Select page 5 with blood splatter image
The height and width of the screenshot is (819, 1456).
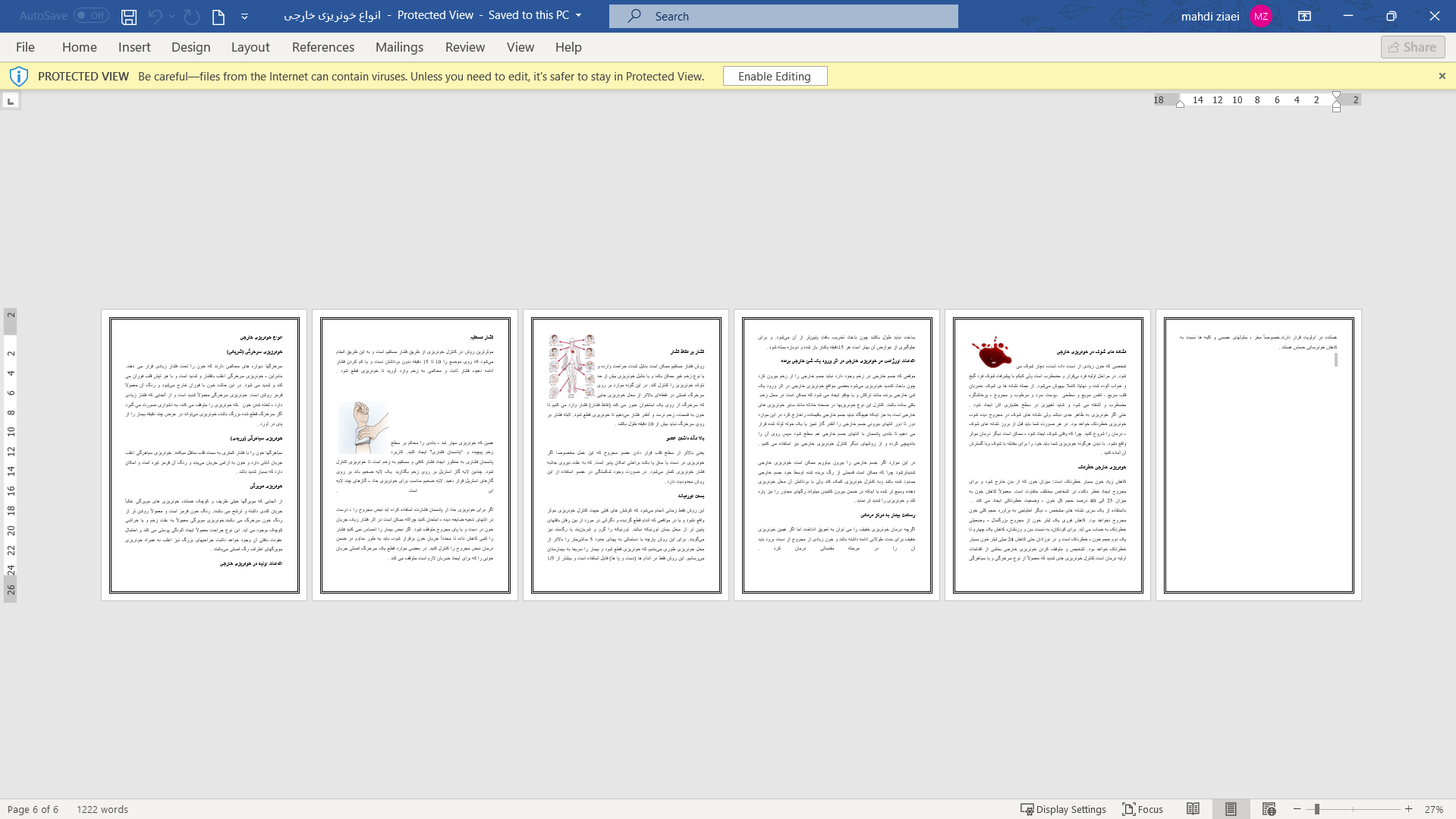click(x=1048, y=455)
